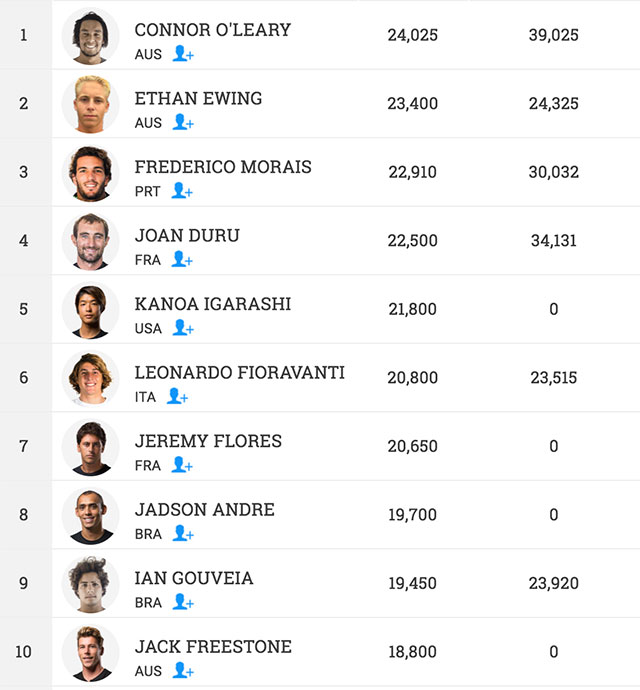Click Ethan Ewing's avatar picture
Image resolution: width=640 pixels, height=690 pixels.
tap(90, 104)
